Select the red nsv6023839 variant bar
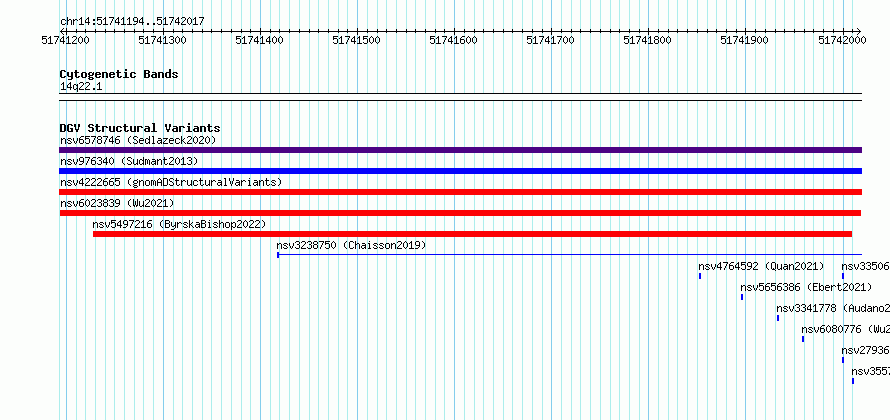 coord(460,213)
